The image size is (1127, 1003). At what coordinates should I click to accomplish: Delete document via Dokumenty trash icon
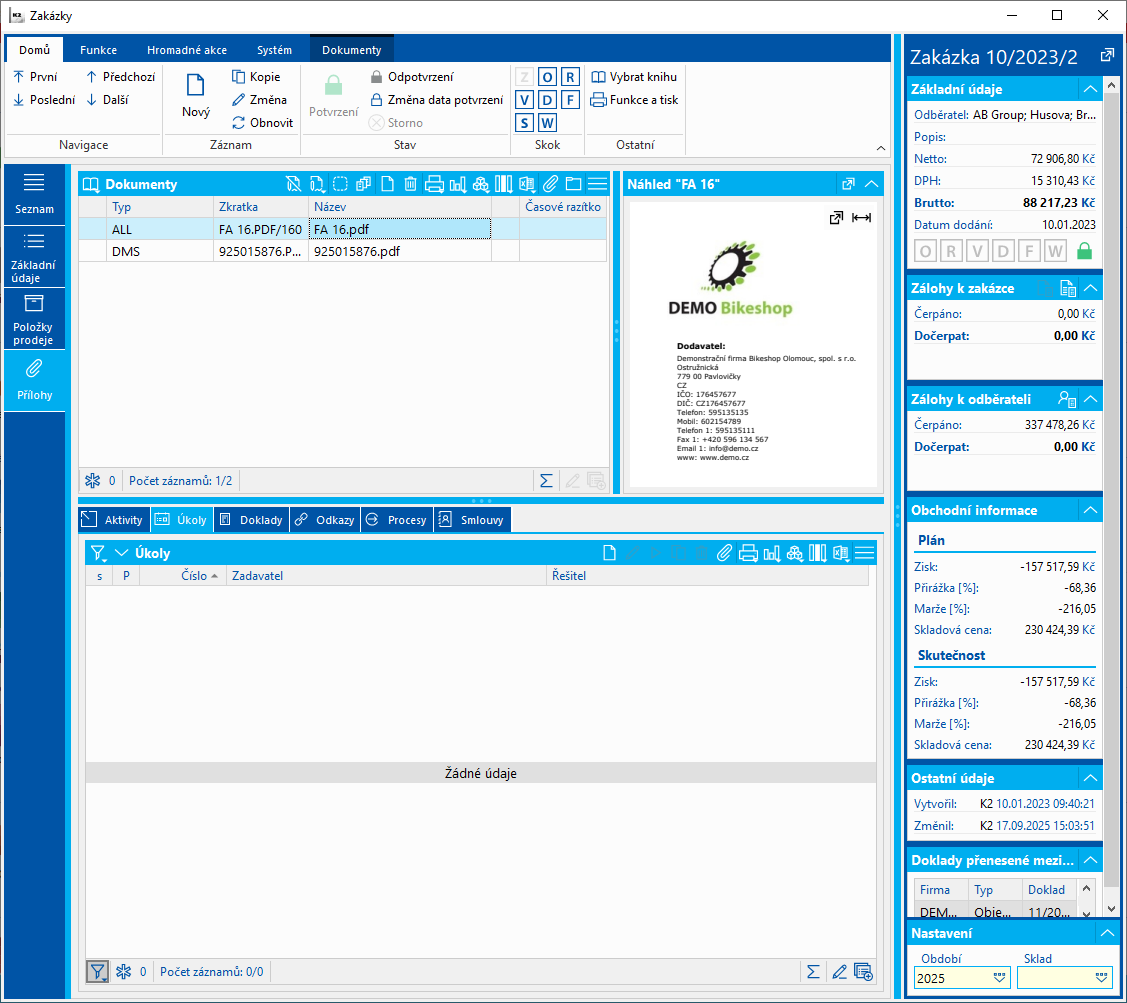[410, 184]
